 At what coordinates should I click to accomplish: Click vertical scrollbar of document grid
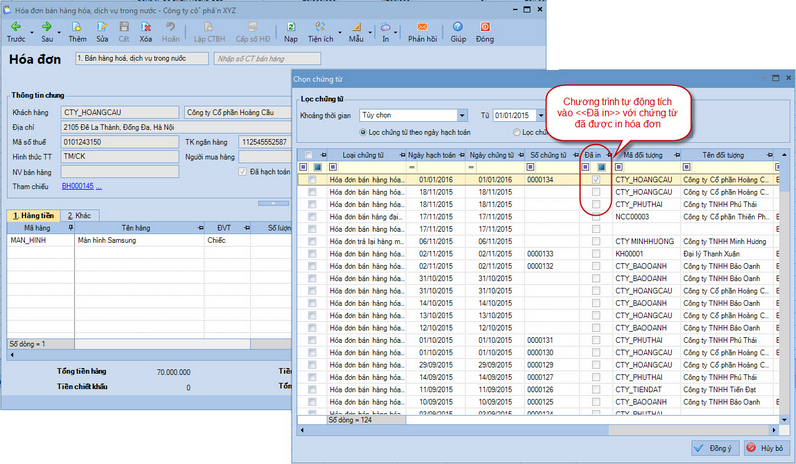[784, 287]
